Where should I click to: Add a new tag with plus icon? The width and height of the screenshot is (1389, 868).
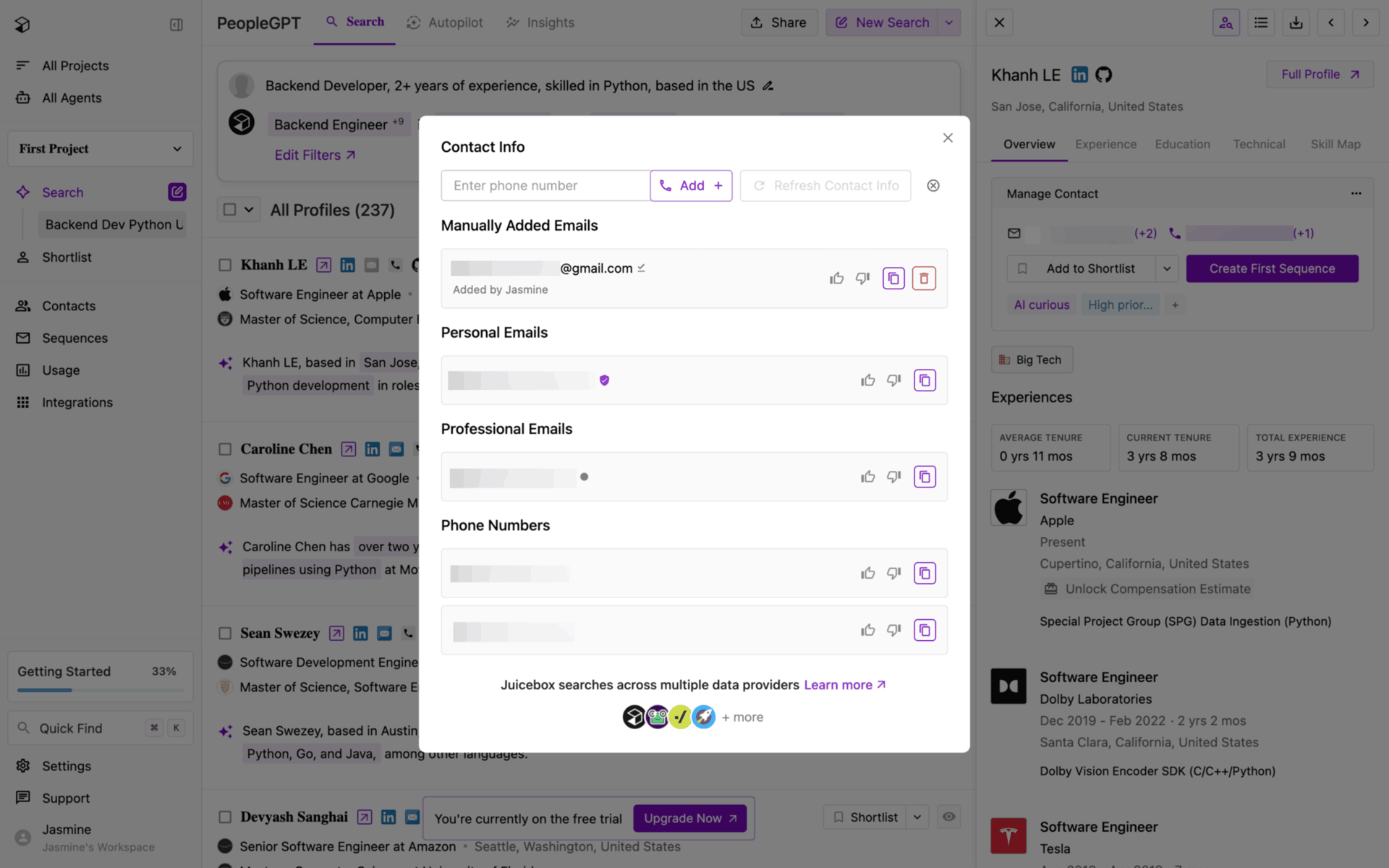pyautogui.click(x=1175, y=305)
